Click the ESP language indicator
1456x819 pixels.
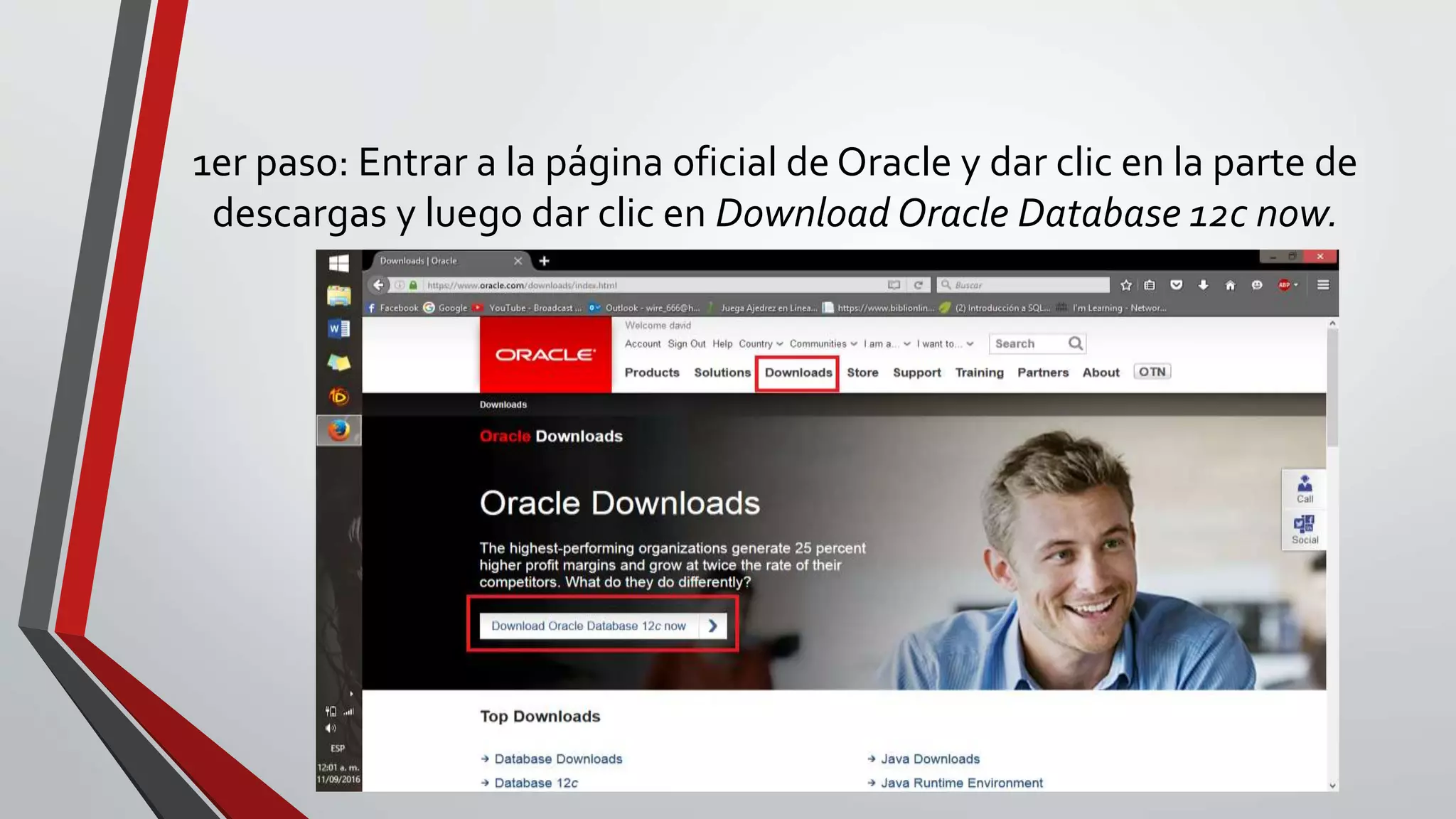(338, 749)
